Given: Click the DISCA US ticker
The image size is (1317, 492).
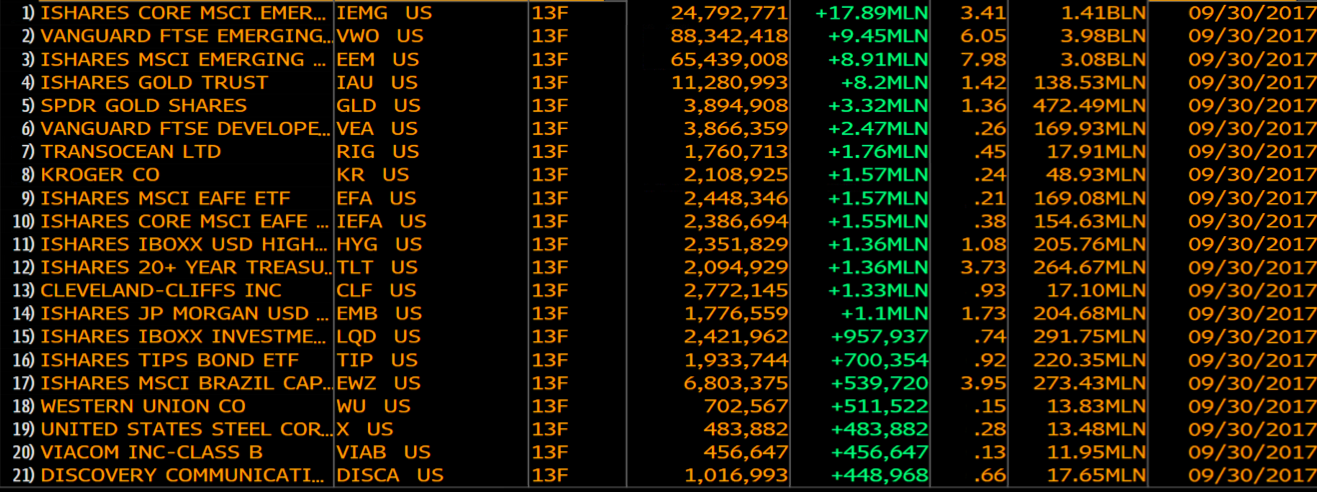Looking at the screenshot, I should coord(390,475).
